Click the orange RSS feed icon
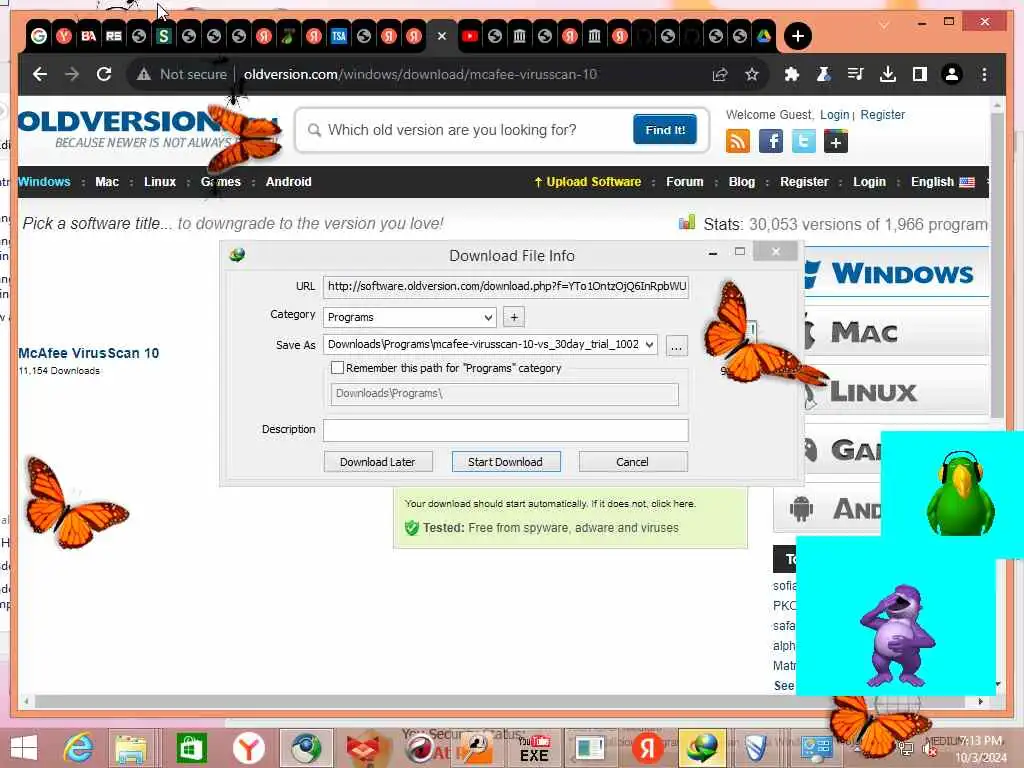 737,141
